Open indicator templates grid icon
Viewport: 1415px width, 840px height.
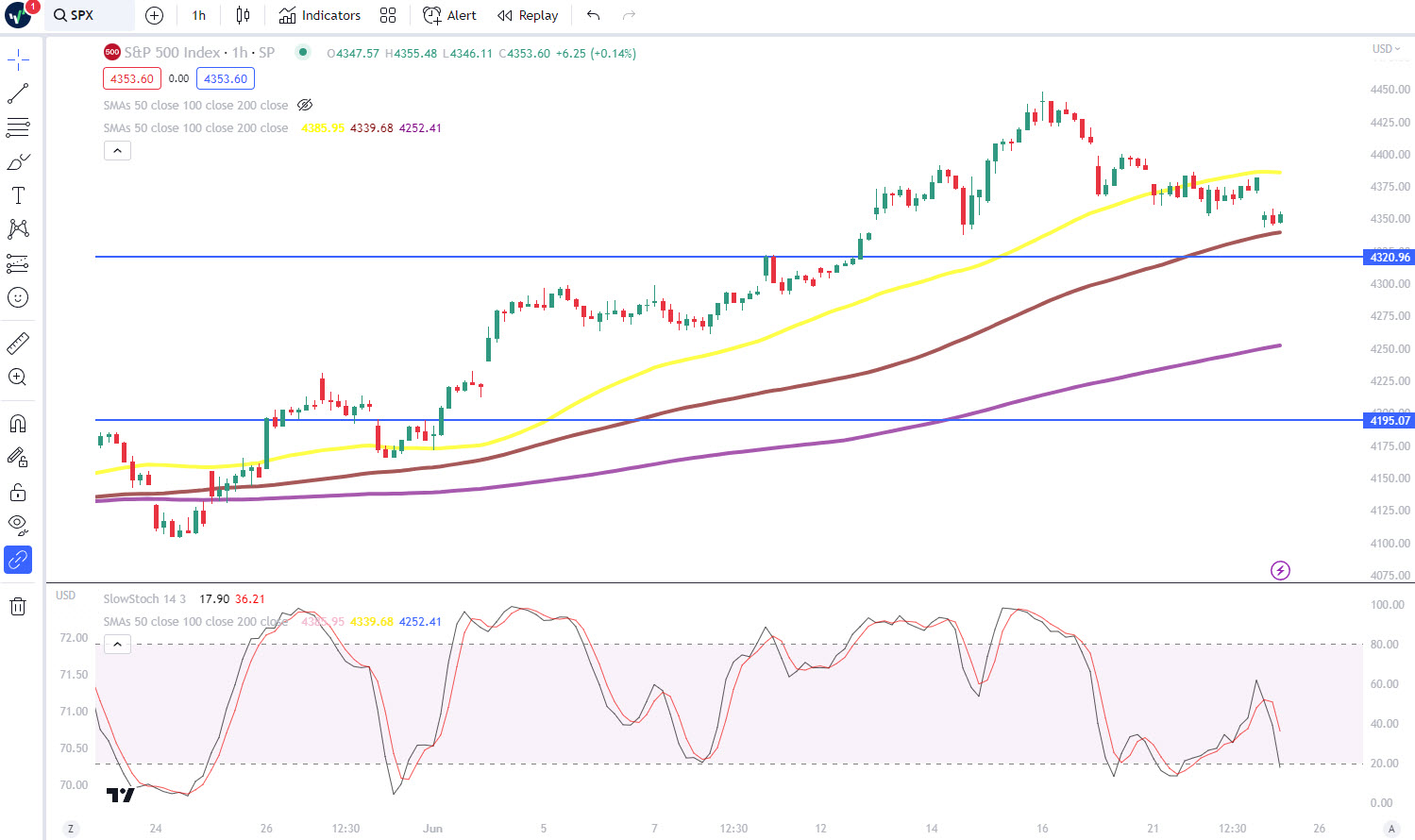(x=388, y=15)
